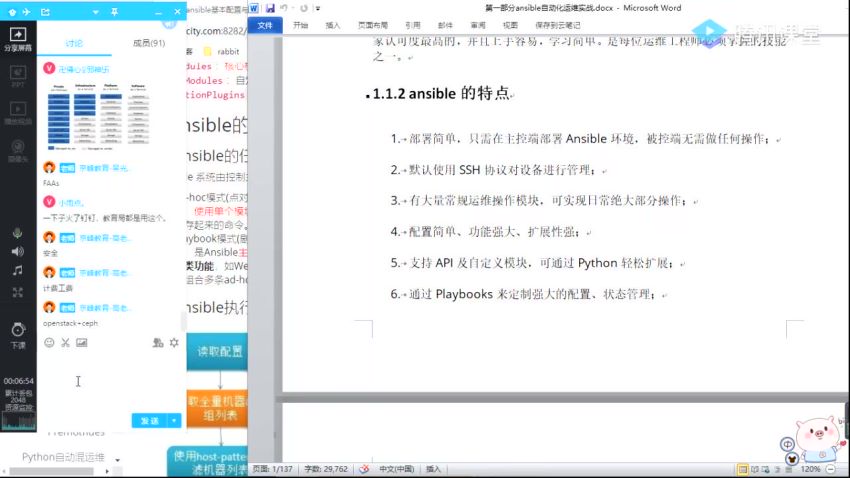Open the PPT panel in sidebar
Viewport: 850px width, 478px height.
tap(18, 76)
